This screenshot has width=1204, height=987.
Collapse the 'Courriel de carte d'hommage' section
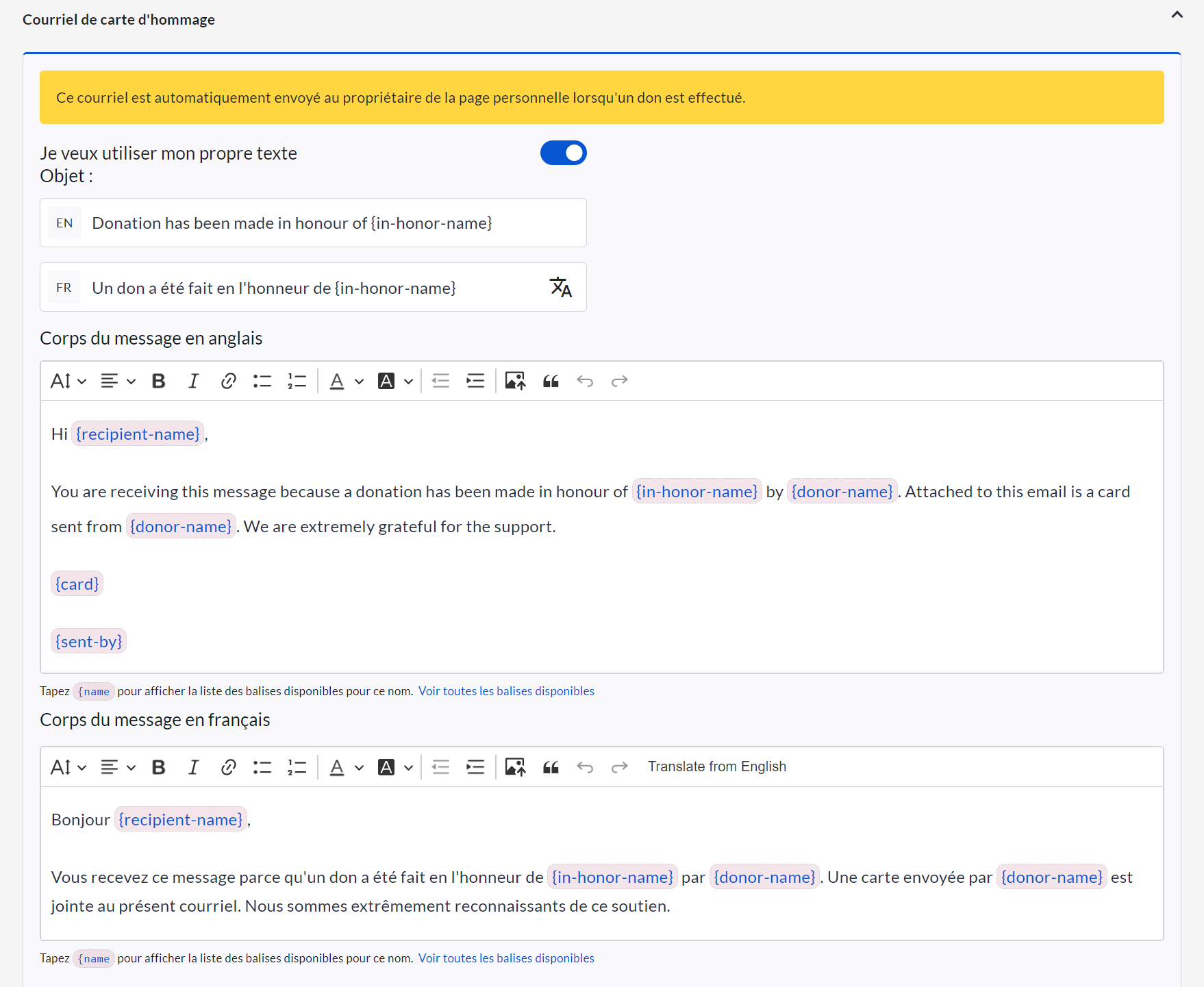click(x=1177, y=15)
